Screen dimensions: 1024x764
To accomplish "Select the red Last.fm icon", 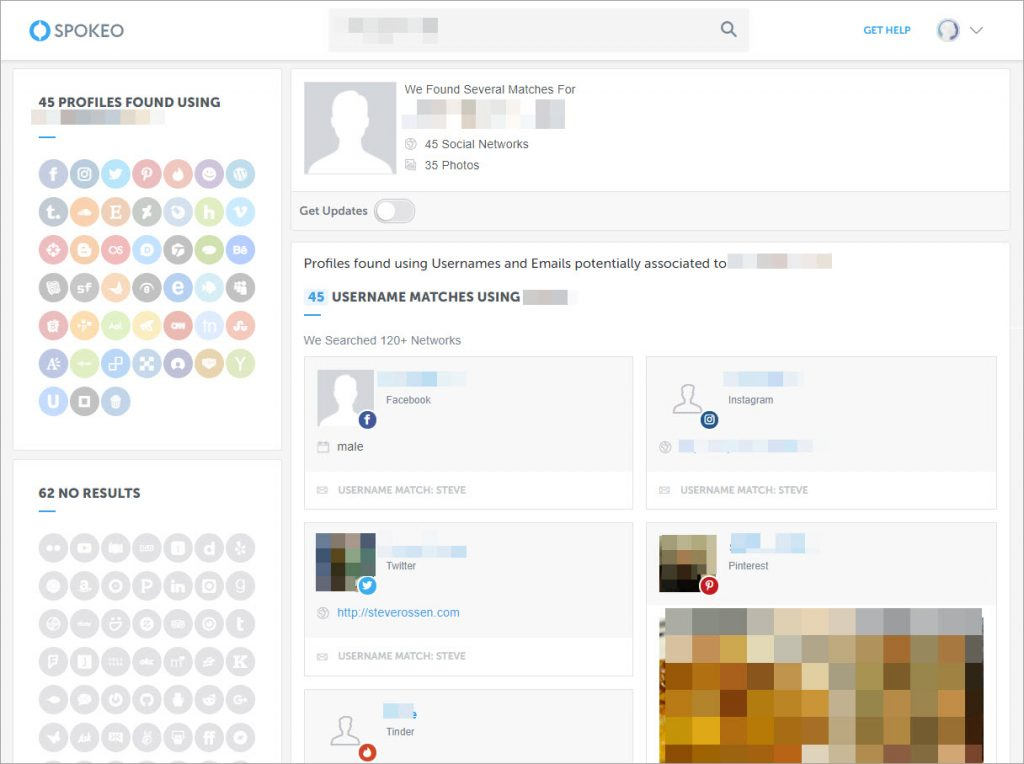I will tap(116, 249).
